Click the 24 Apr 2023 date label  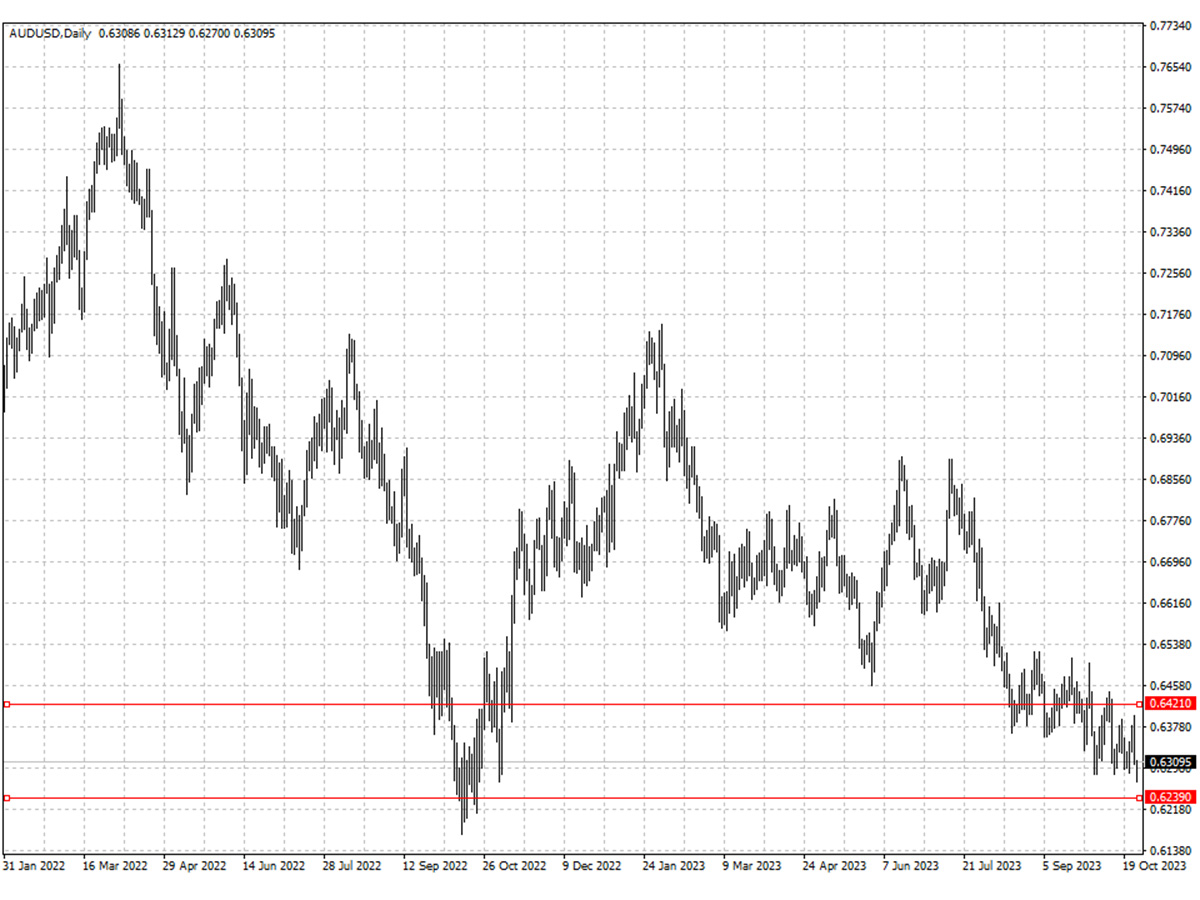pyautogui.click(x=835, y=866)
